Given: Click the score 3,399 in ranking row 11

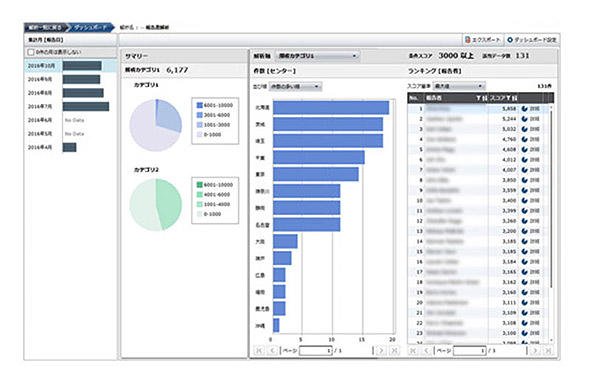Looking at the screenshot, I should point(509,211).
